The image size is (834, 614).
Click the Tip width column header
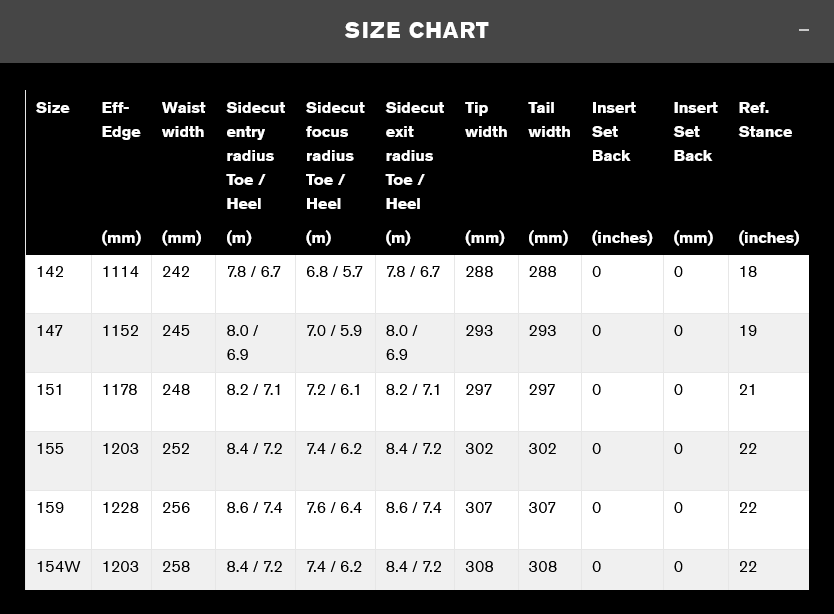click(x=486, y=120)
